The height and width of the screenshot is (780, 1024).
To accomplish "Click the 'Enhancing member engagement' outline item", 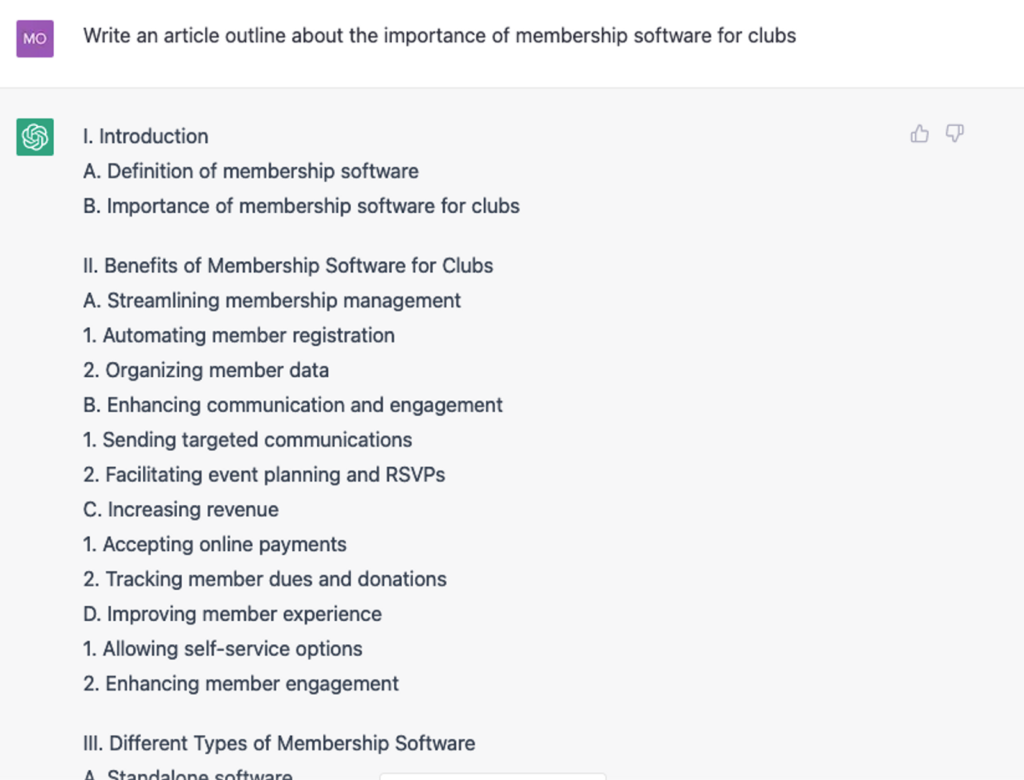I will coord(240,683).
